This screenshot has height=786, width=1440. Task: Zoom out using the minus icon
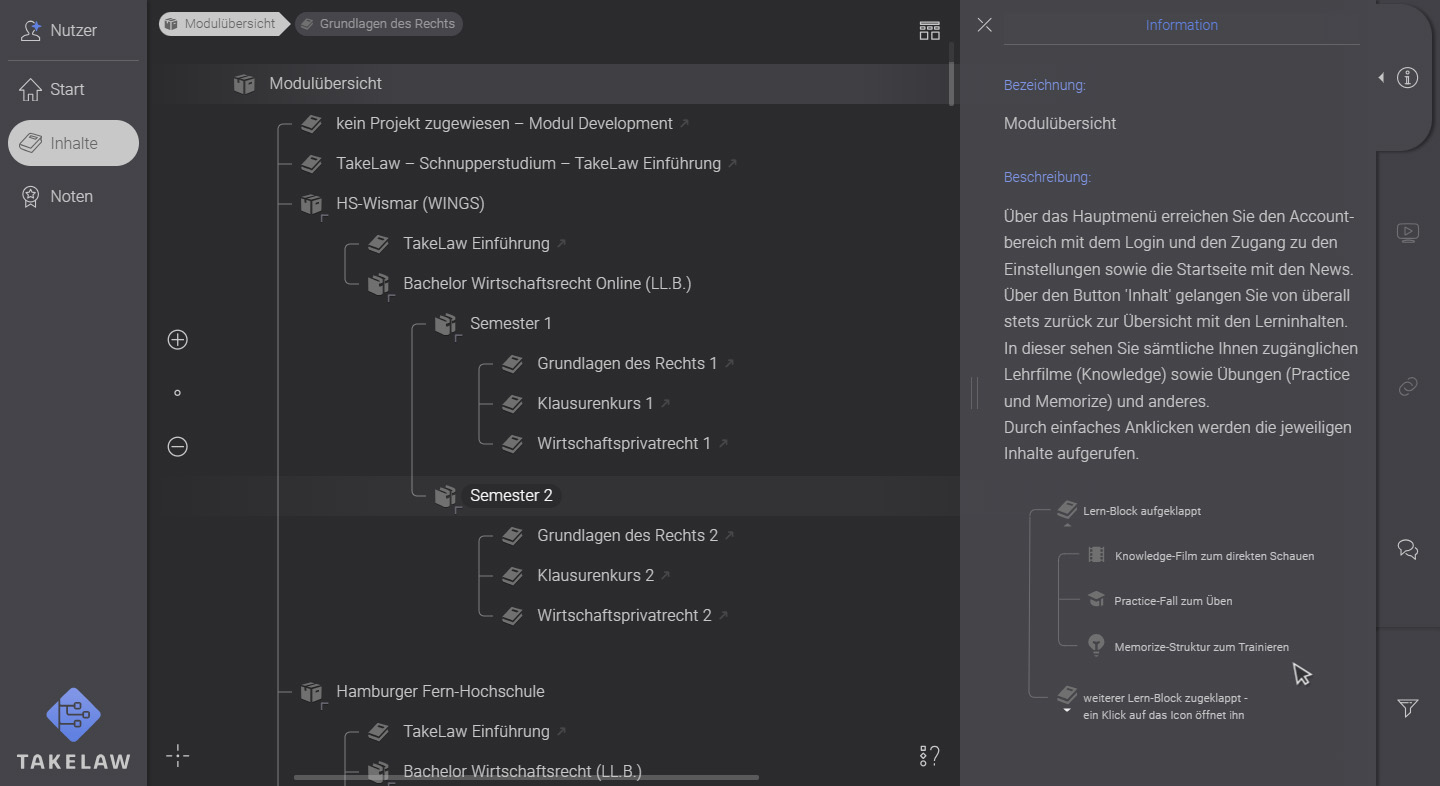(x=177, y=447)
